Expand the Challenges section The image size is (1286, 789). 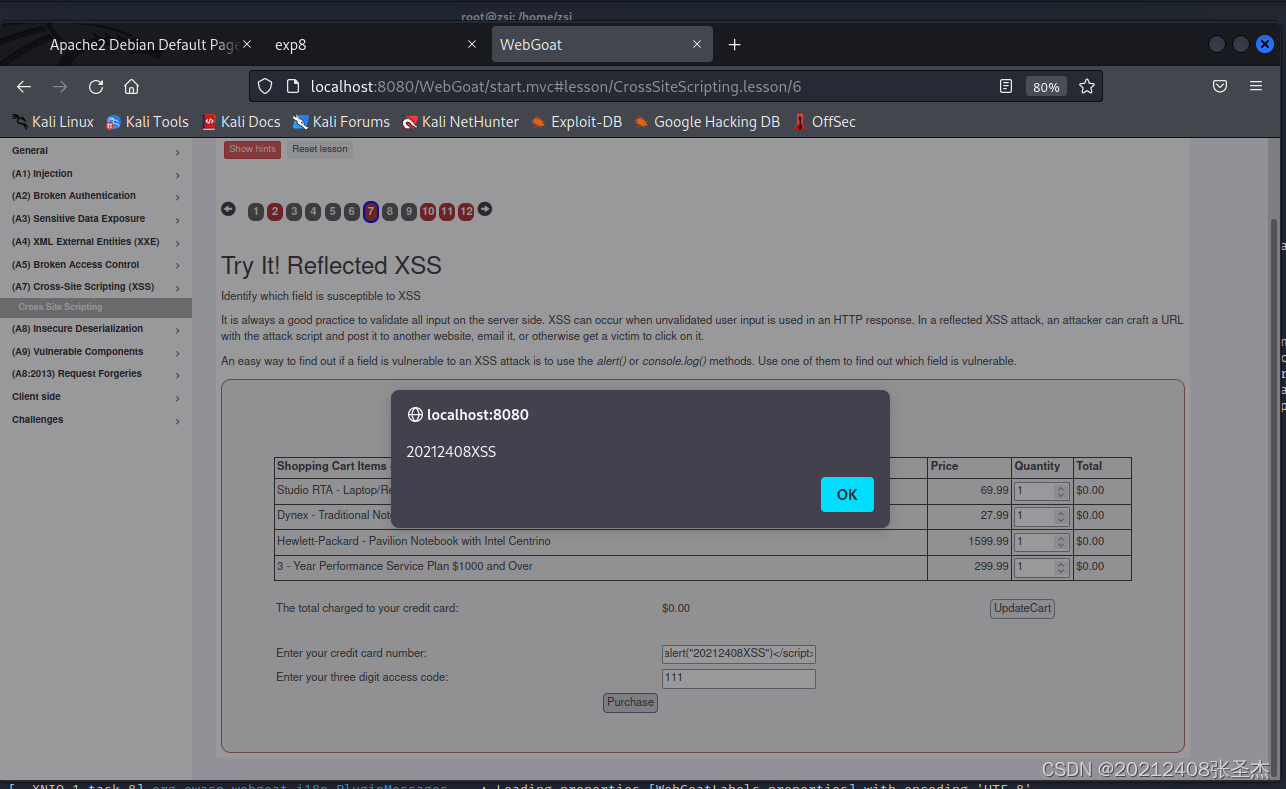pyautogui.click(x=96, y=420)
